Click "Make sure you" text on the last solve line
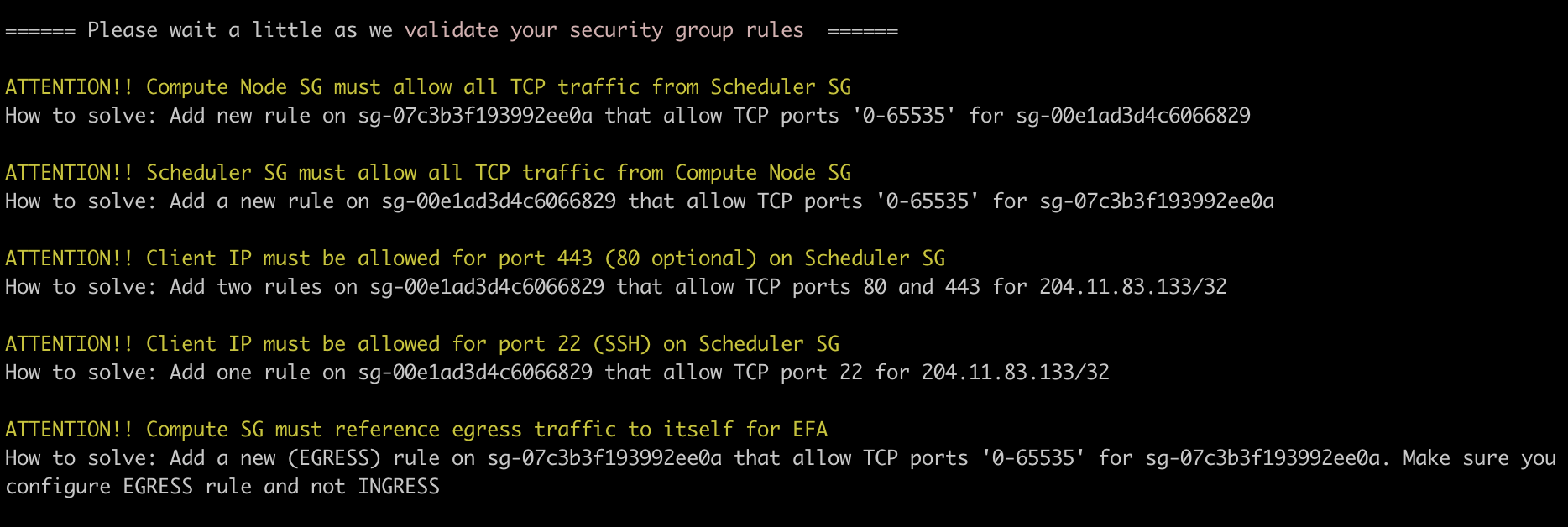1568x527 pixels. click(x=1478, y=458)
